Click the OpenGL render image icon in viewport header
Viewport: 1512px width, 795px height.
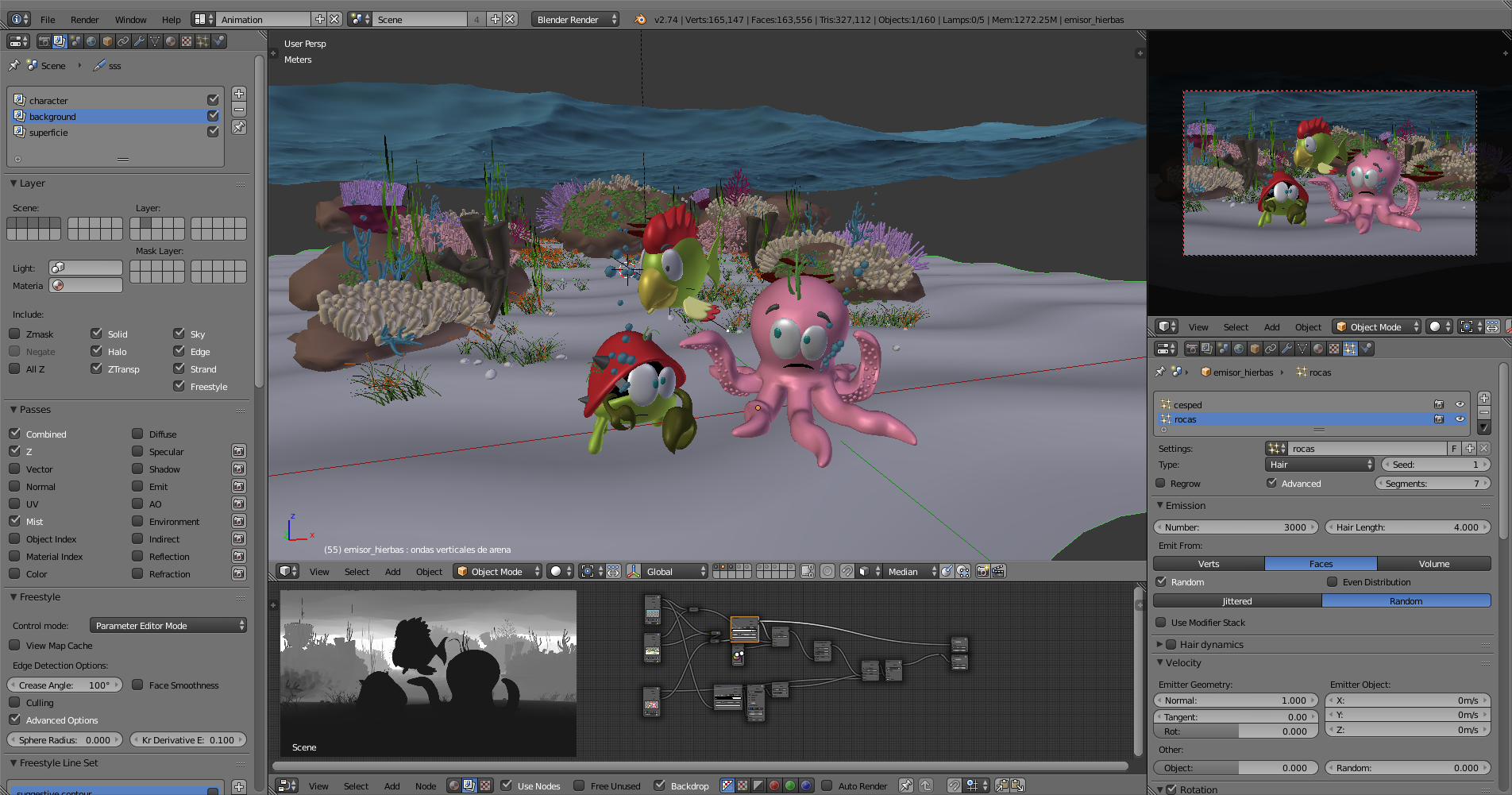coord(982,571)
